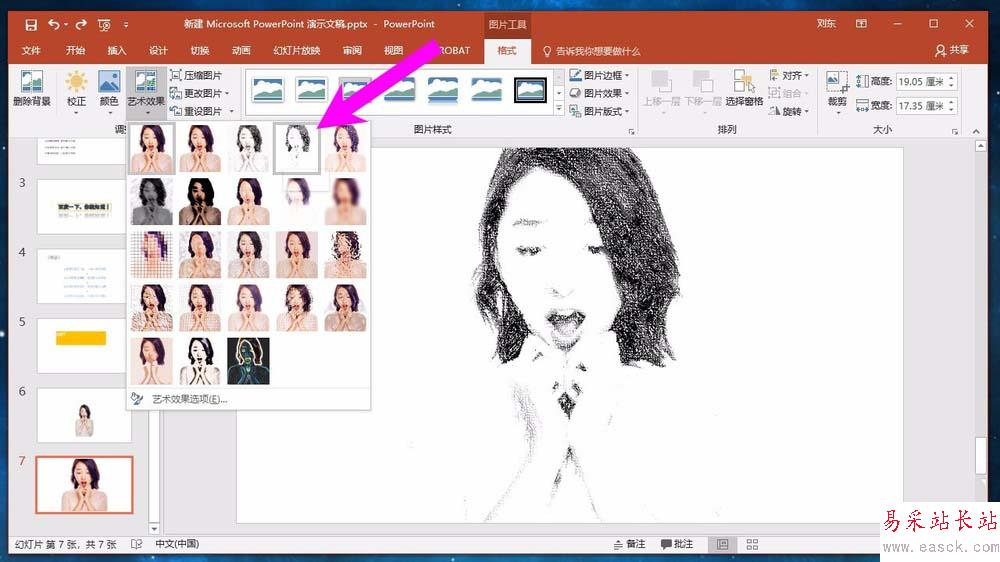Viewport: 1000px width, 562px height.
Task: Toggle the 艺术效果 artistic effects gallery
Action: point(146,93)
